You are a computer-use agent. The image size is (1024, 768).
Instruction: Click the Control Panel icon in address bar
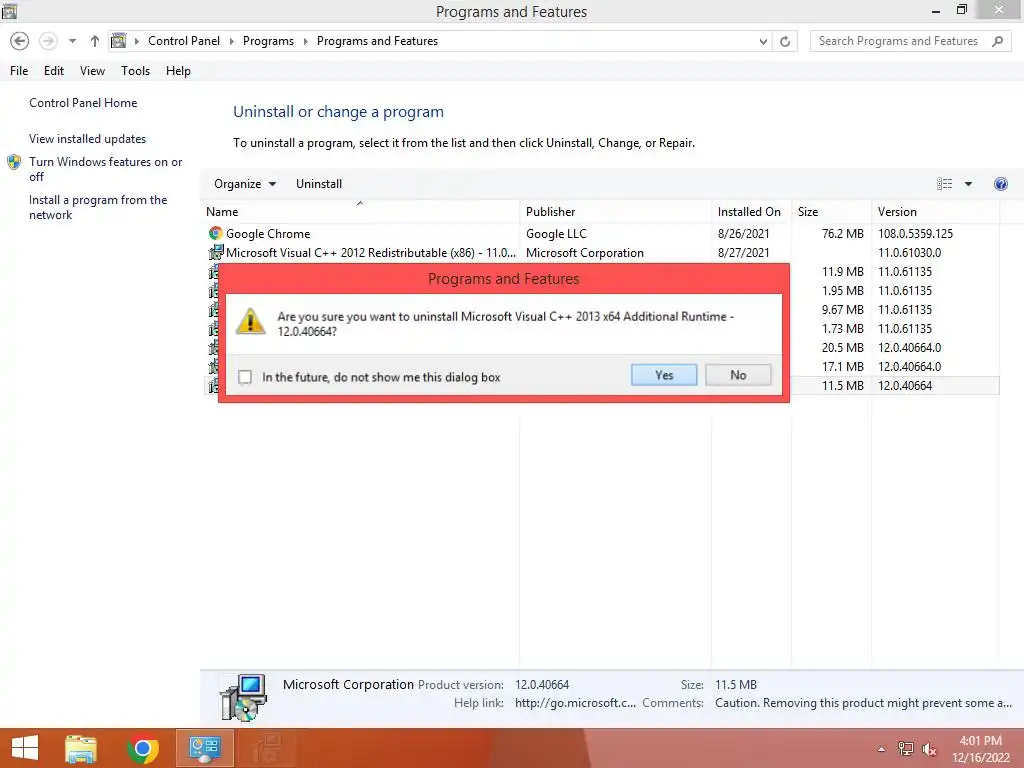tap(118, 41)
